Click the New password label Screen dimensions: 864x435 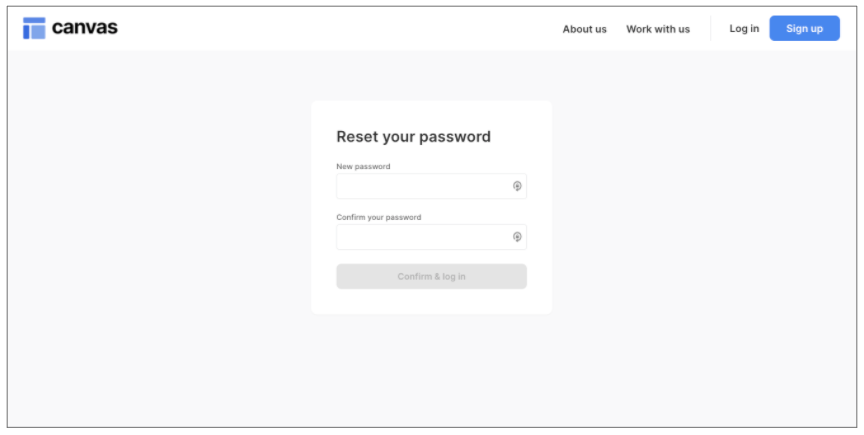pyautogui.click(x=363, y=167)
